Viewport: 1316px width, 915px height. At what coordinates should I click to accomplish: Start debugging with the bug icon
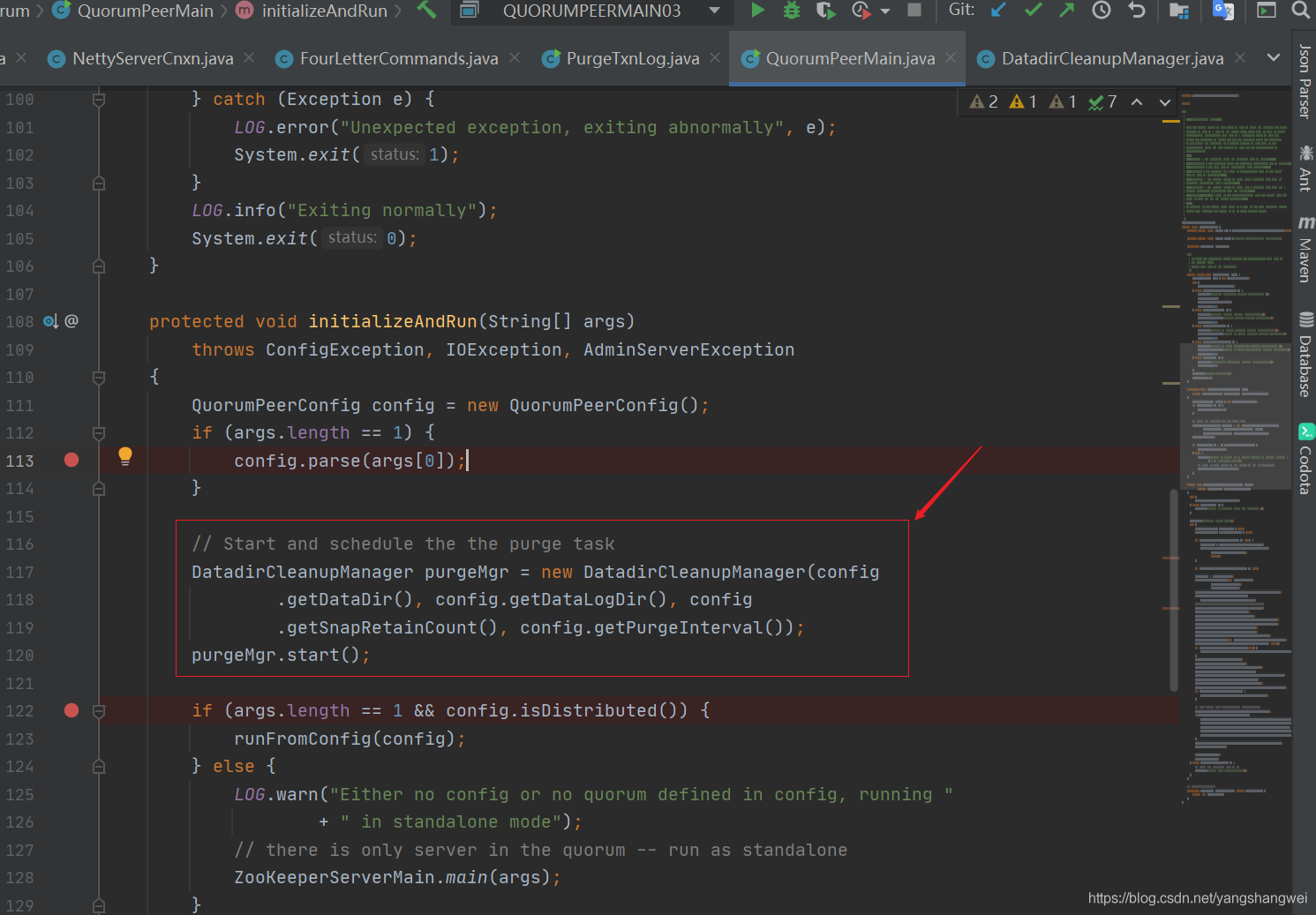792,10
